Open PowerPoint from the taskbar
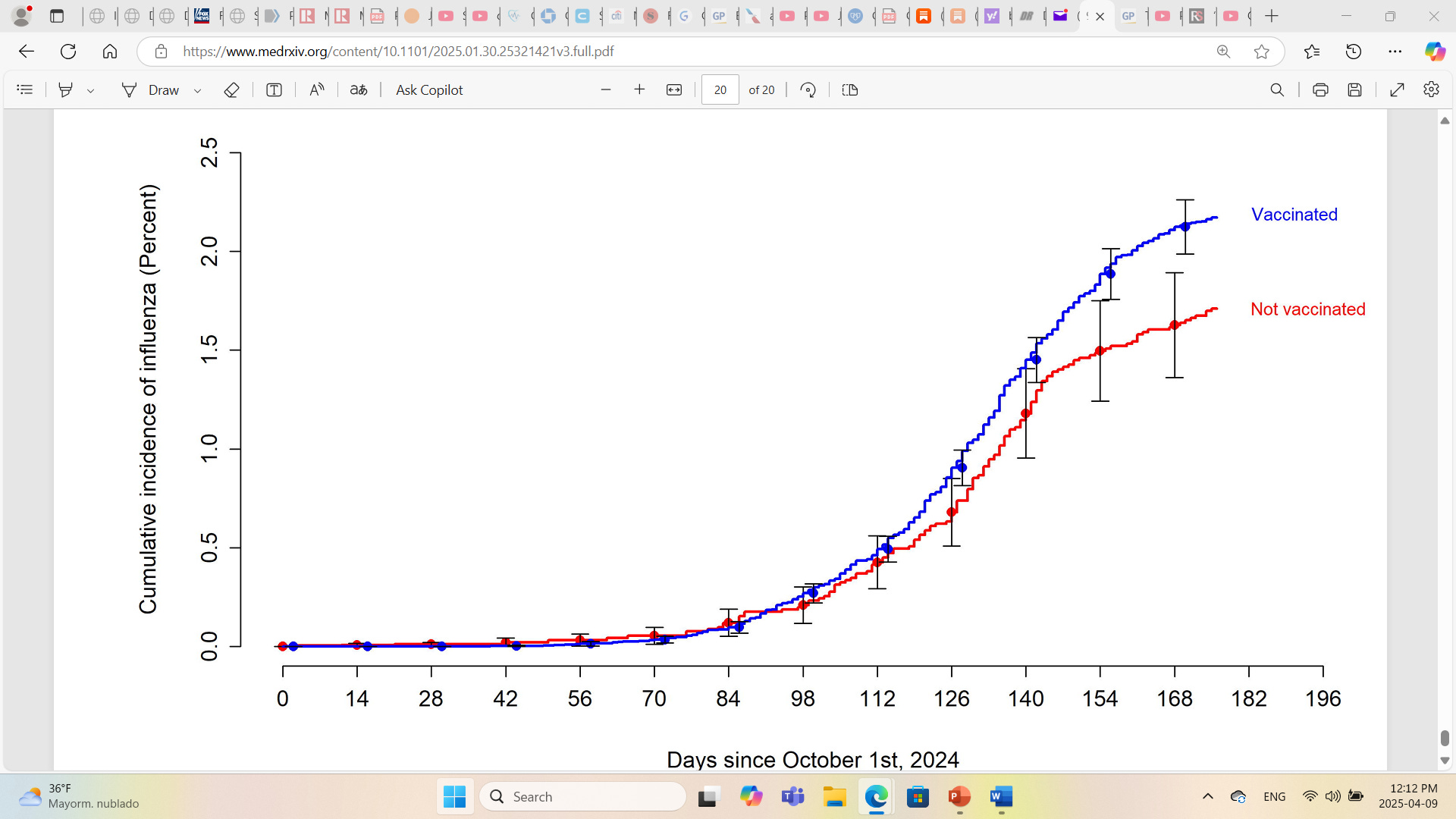This screenshot has width=1456, height=819. coord(959,796)
